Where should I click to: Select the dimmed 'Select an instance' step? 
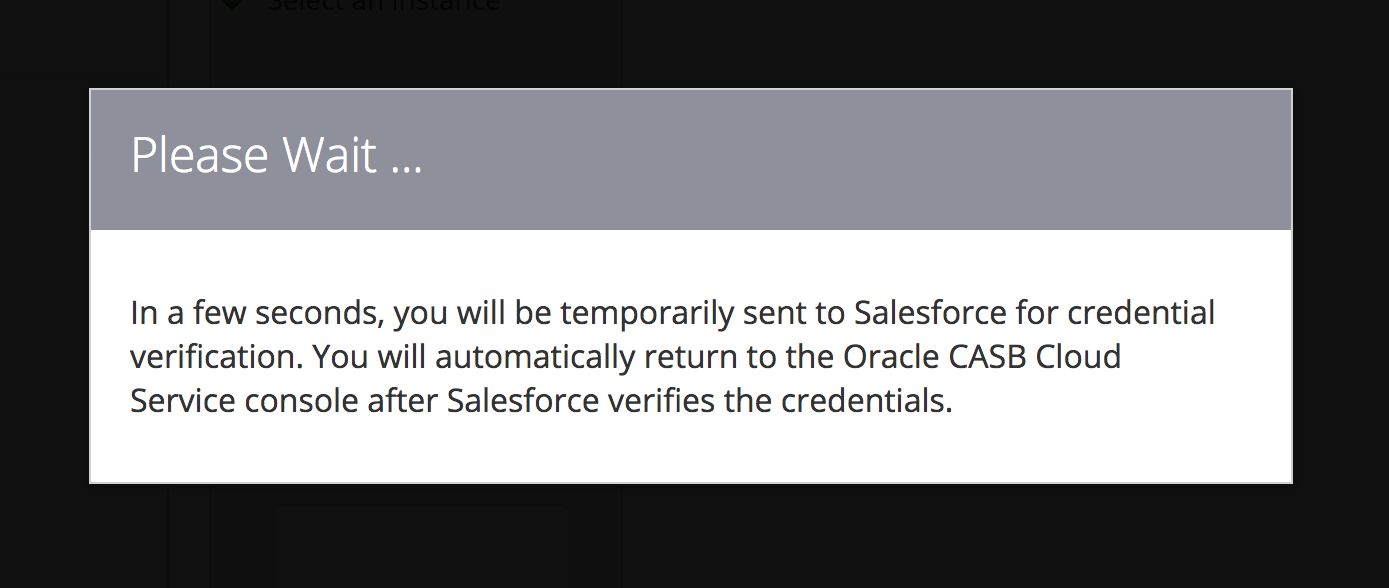383,5
